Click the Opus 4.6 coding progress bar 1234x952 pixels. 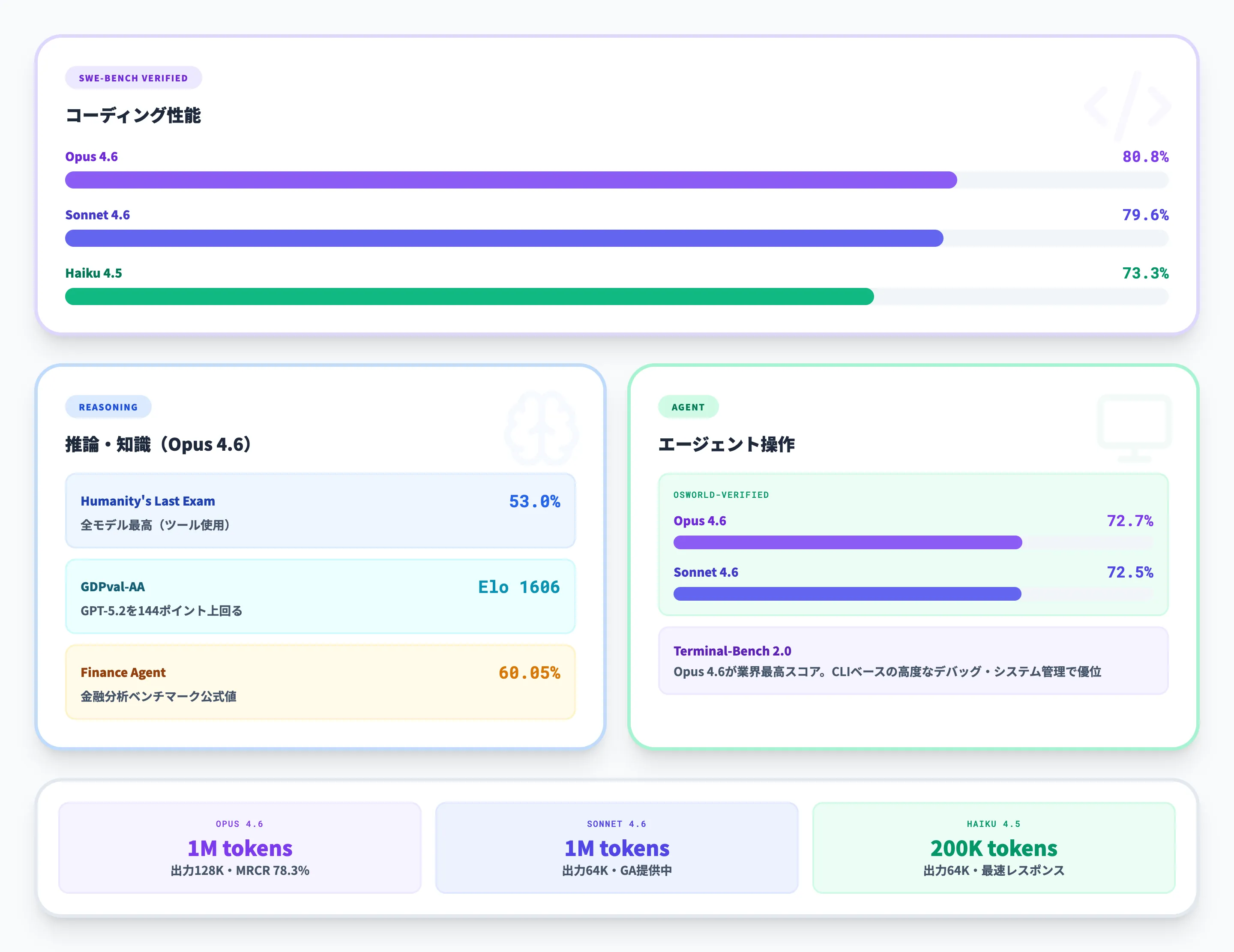click(x=511, y=180)
